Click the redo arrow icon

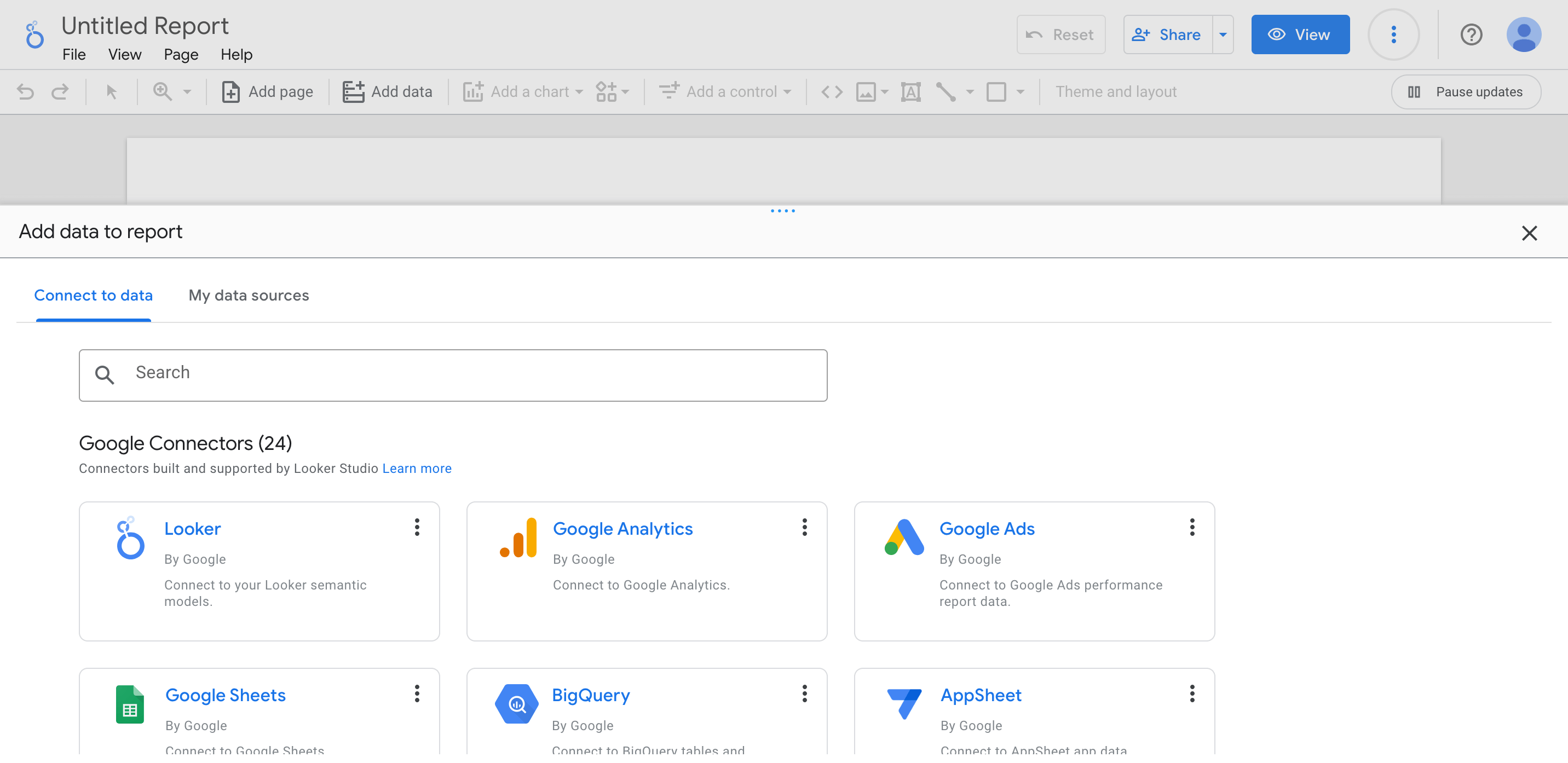coord(60,92)
